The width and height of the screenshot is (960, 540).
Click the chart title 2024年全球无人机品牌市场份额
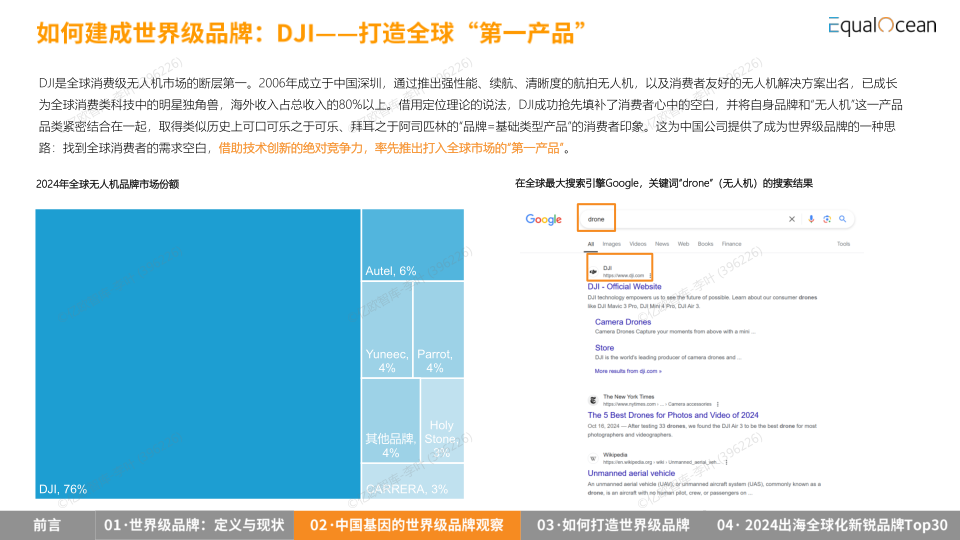(x=107, y=184)
